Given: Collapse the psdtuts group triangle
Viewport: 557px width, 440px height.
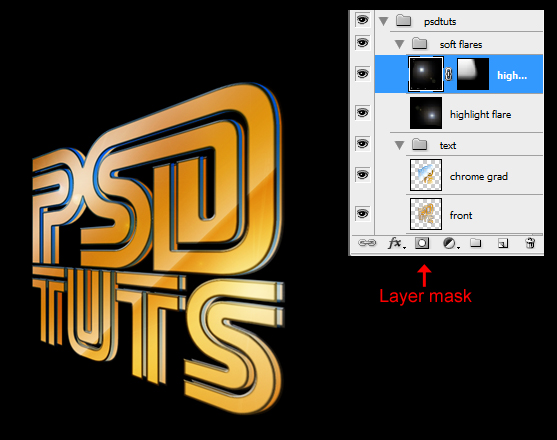Looking at the screenshot, I should (383, 21).
